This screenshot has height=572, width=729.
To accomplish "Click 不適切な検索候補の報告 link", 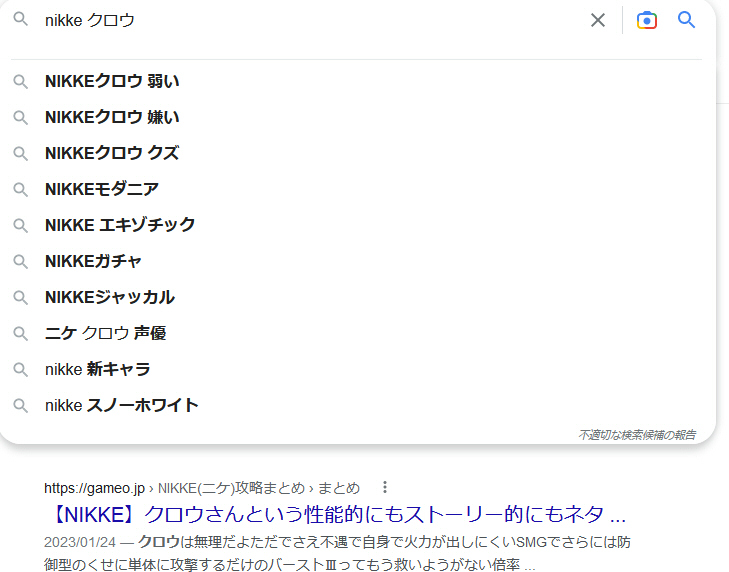I will [x=637, y=435].
